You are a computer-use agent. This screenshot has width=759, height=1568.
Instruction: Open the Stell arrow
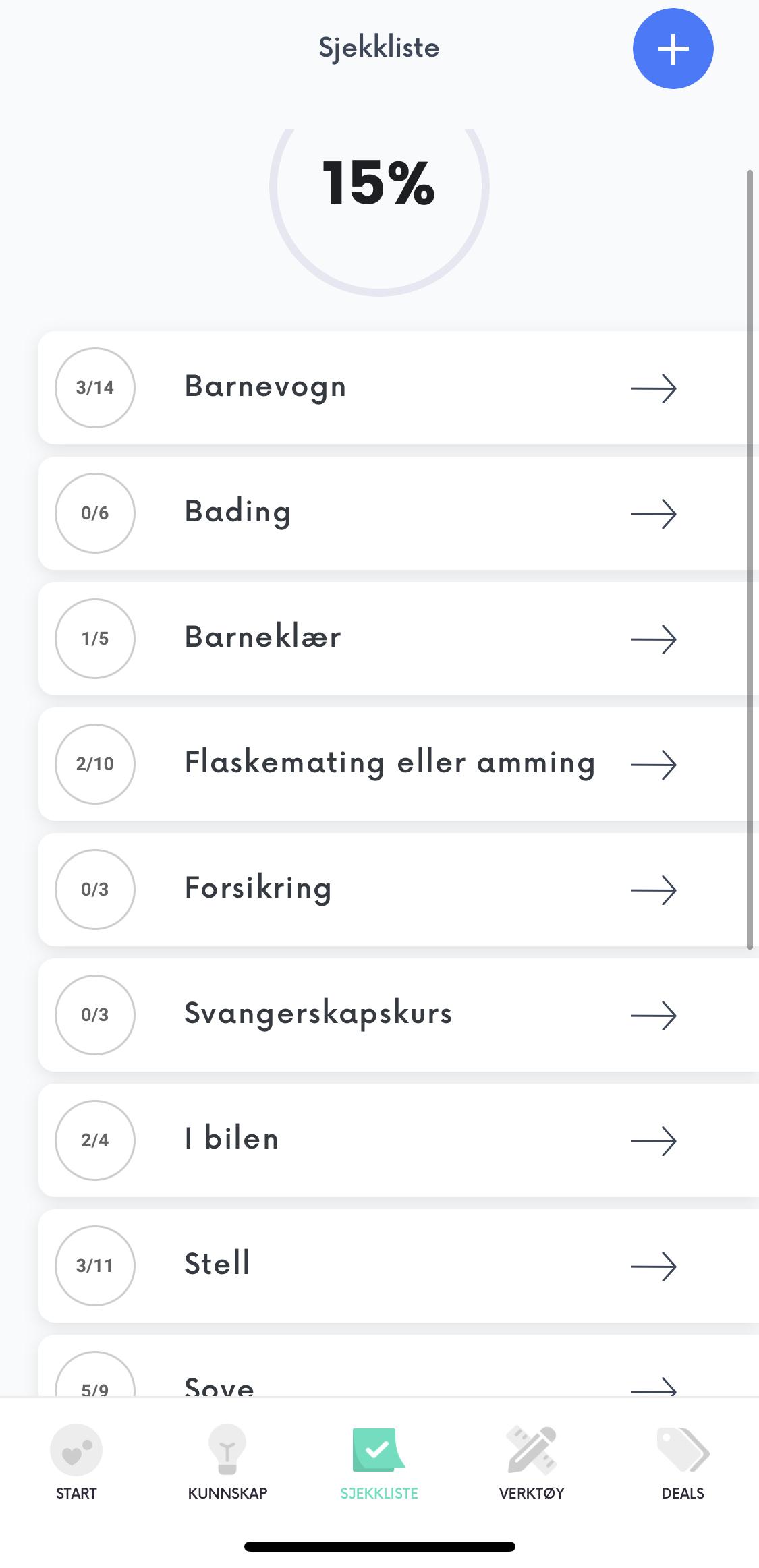[654, 1267]
